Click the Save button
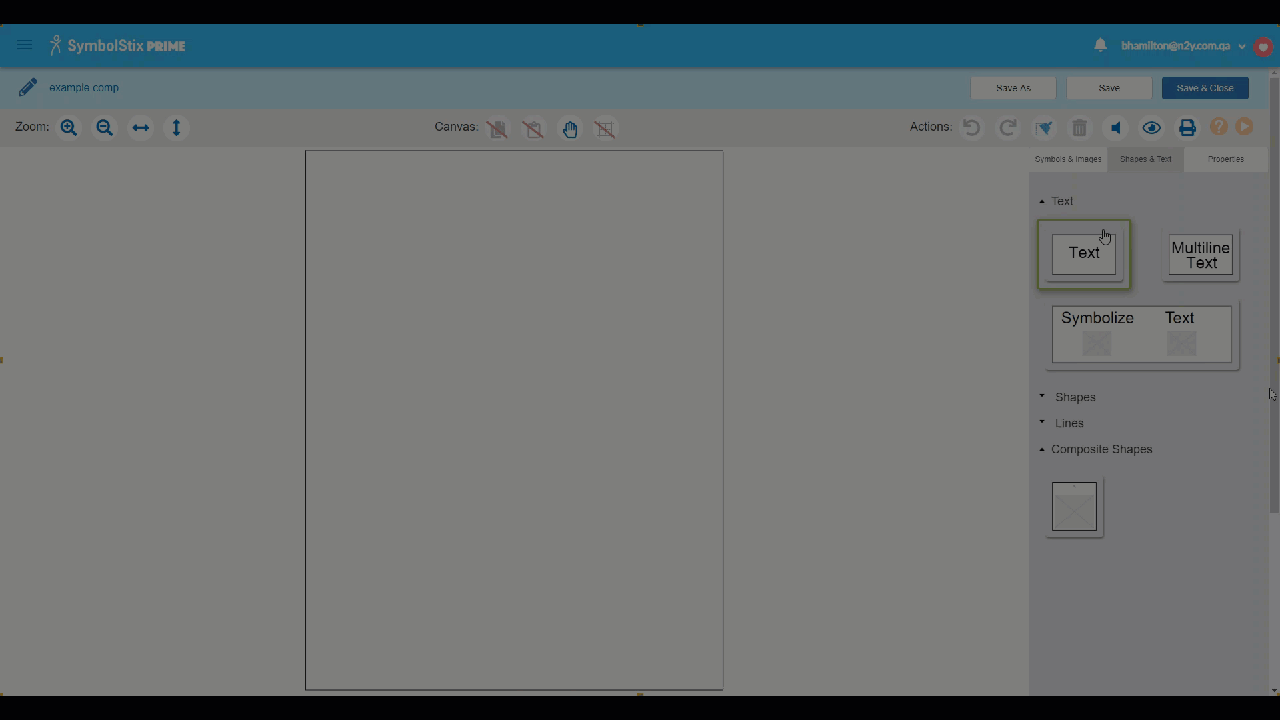This screenshot has height=720, width=1280. coord(1109,88)
